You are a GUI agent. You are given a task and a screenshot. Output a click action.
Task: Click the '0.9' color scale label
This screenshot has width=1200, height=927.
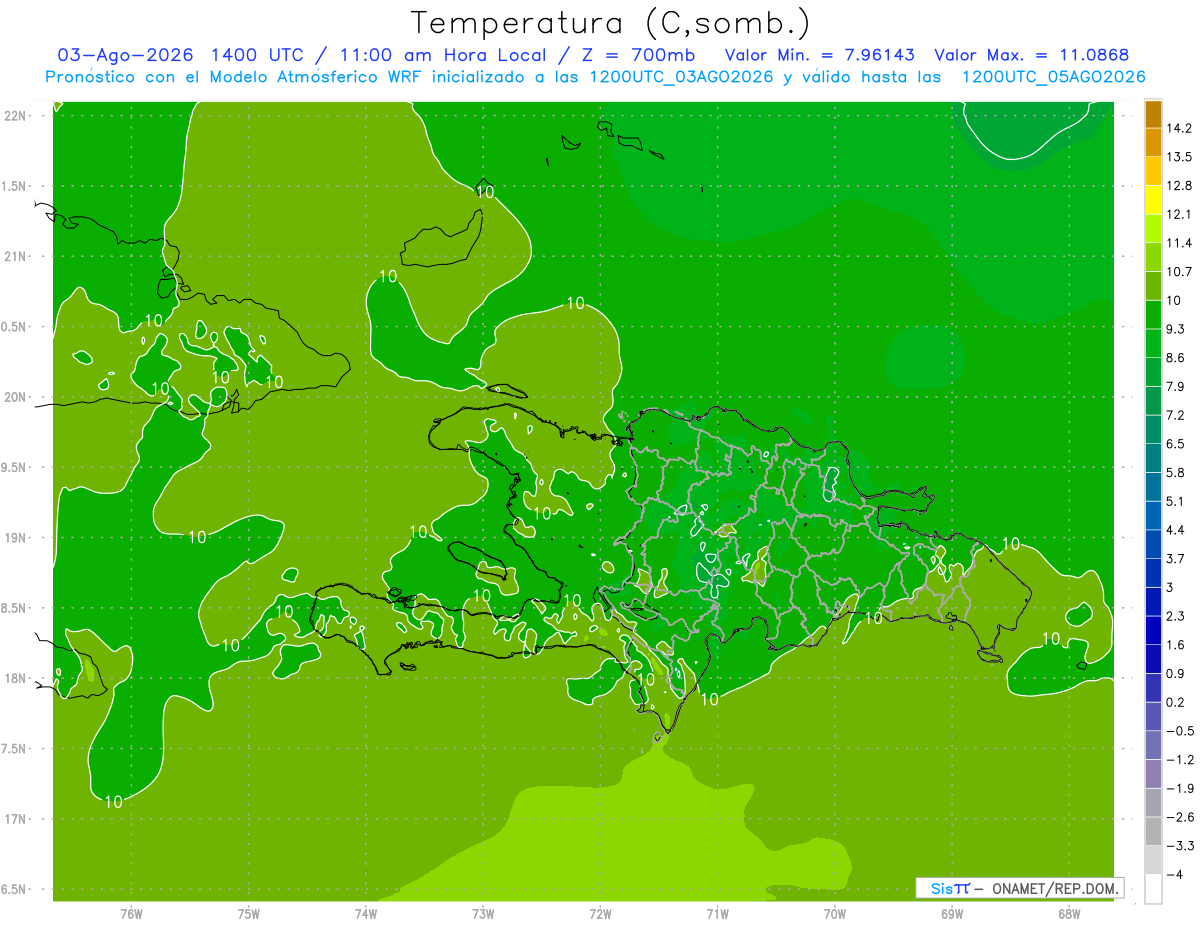pos(1176,673)
